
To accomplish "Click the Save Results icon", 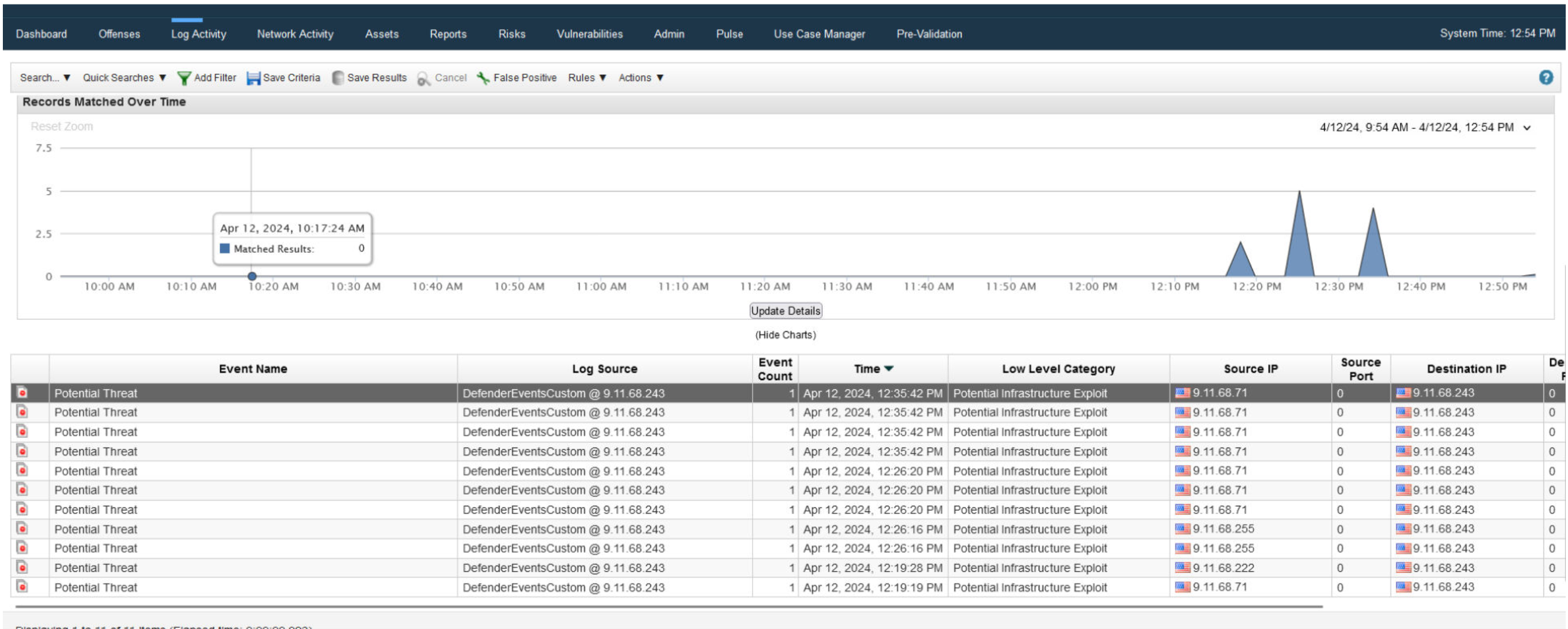I will tap(338, 77).
